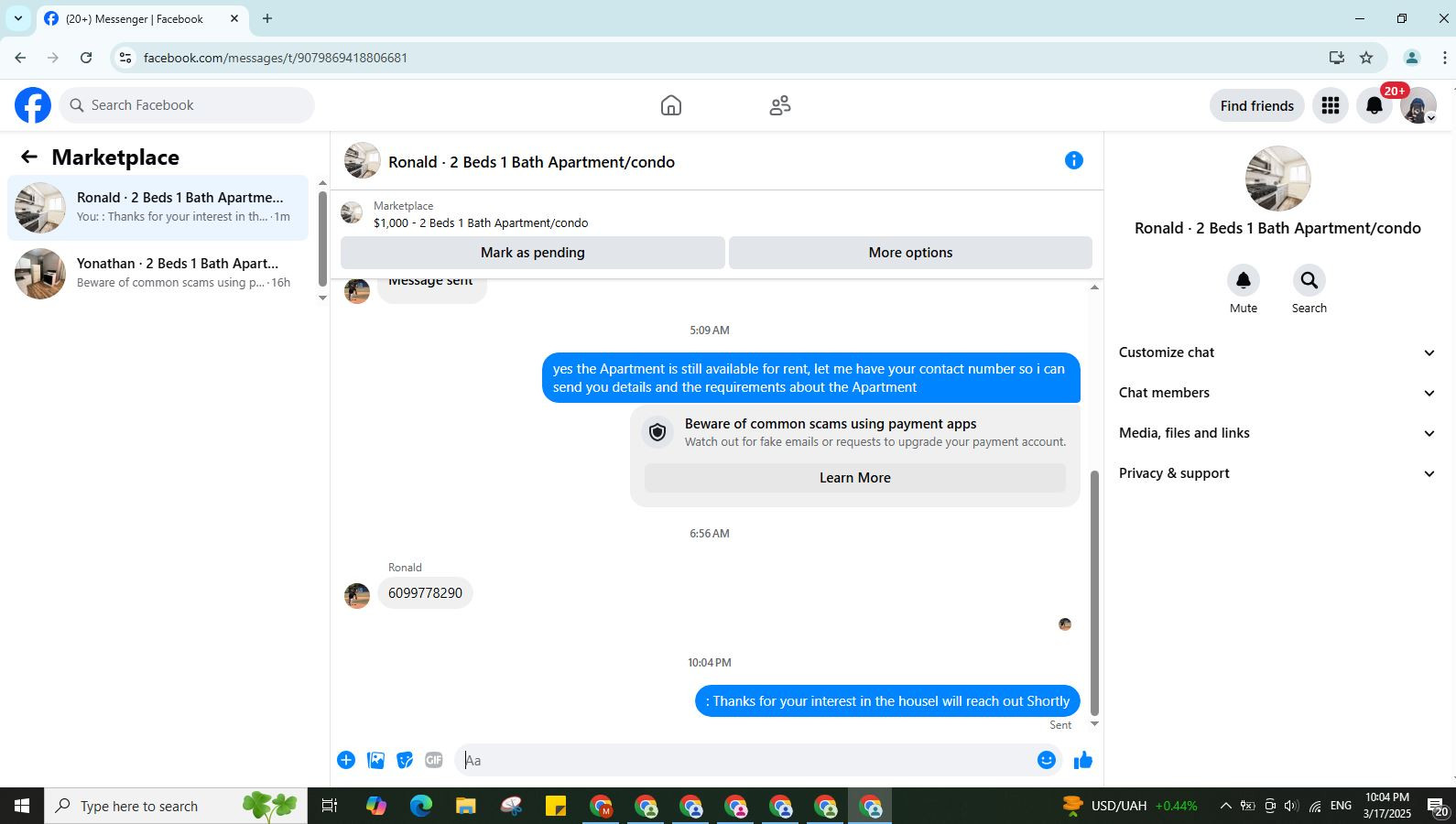Viewport: 1456px width, 824px height.
Task: Click the Find friends button
Action: pyautogui.click(x=1257, y=105)
